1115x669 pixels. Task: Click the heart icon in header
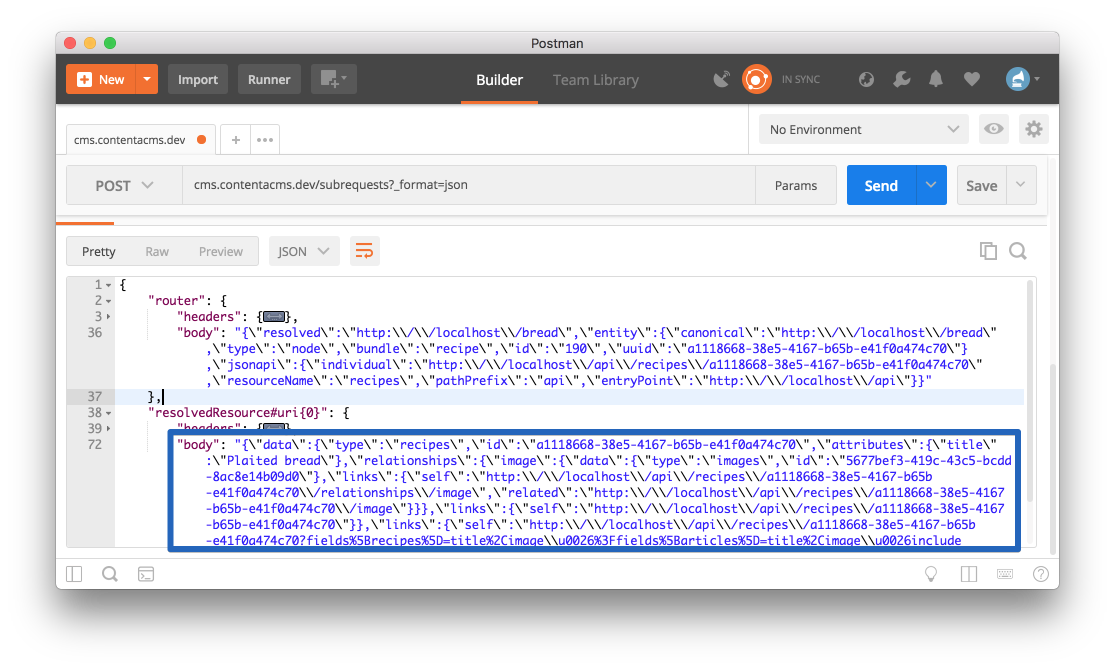(x=971, y=79)
